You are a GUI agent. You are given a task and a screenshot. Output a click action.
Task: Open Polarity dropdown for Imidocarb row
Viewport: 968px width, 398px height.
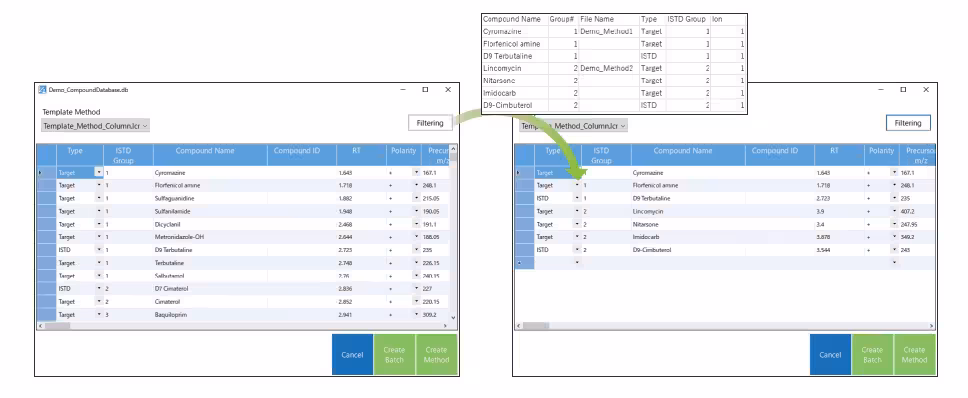894,237
